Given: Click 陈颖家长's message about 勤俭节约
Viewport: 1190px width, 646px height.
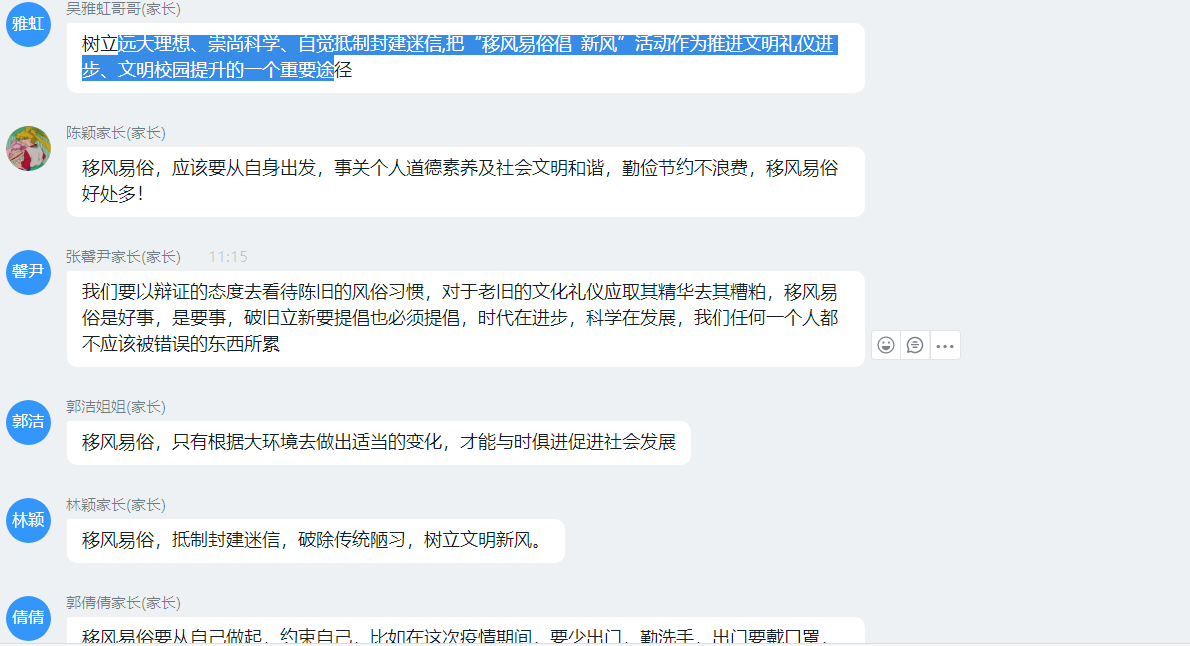Looking at the screenshot, I should coord(465,181).
